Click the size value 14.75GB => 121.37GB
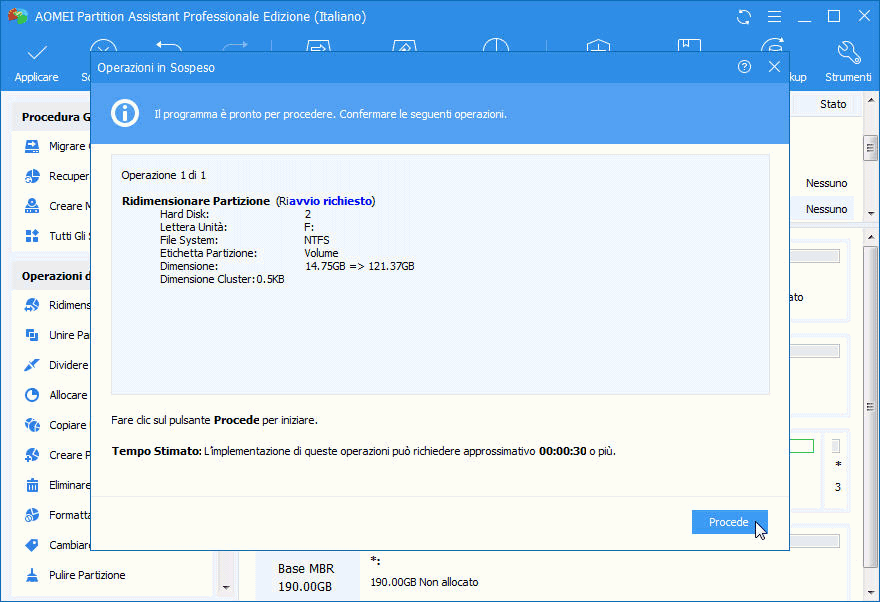The height and width of the screenshot is (602, 880). [360, 266]
